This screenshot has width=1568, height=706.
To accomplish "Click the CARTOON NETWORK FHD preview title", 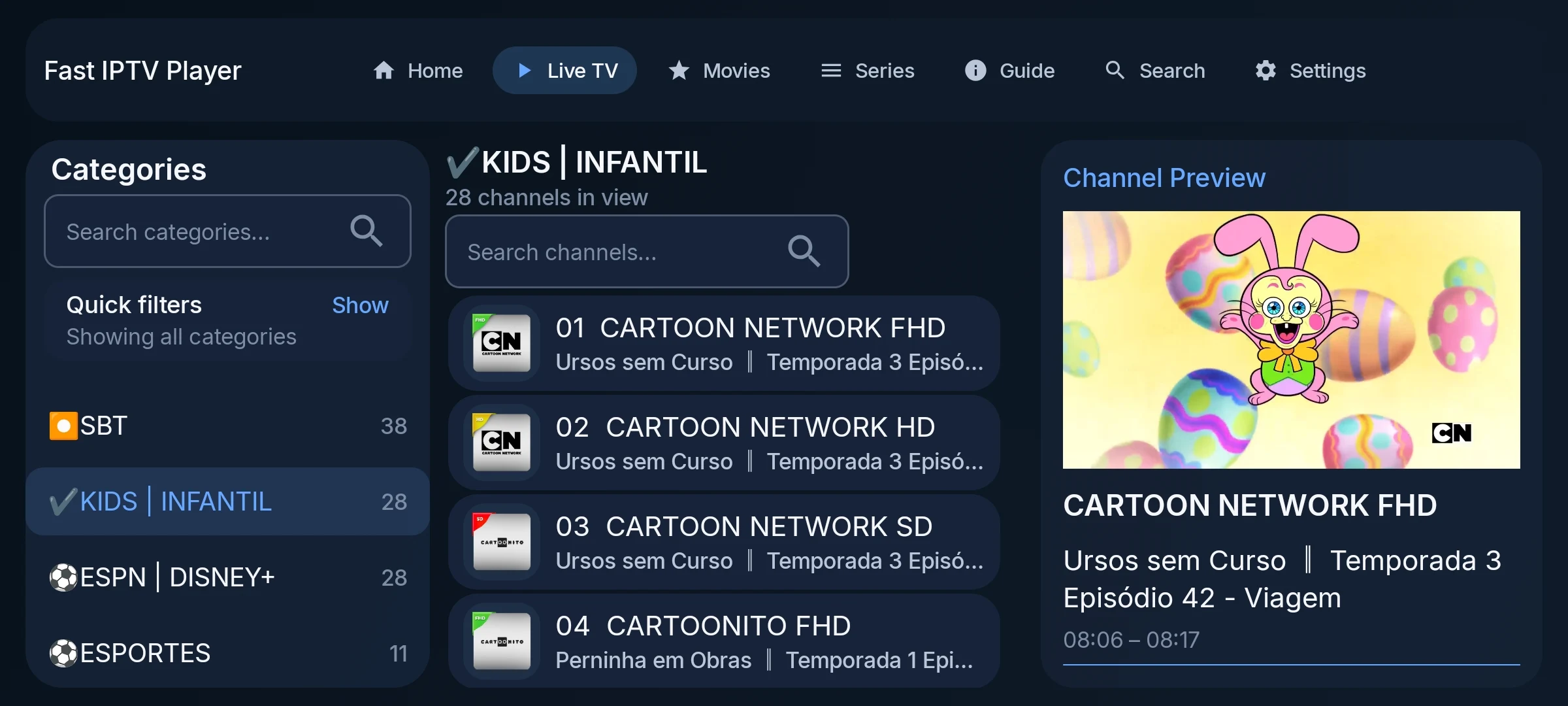I will pos(1249,505).
